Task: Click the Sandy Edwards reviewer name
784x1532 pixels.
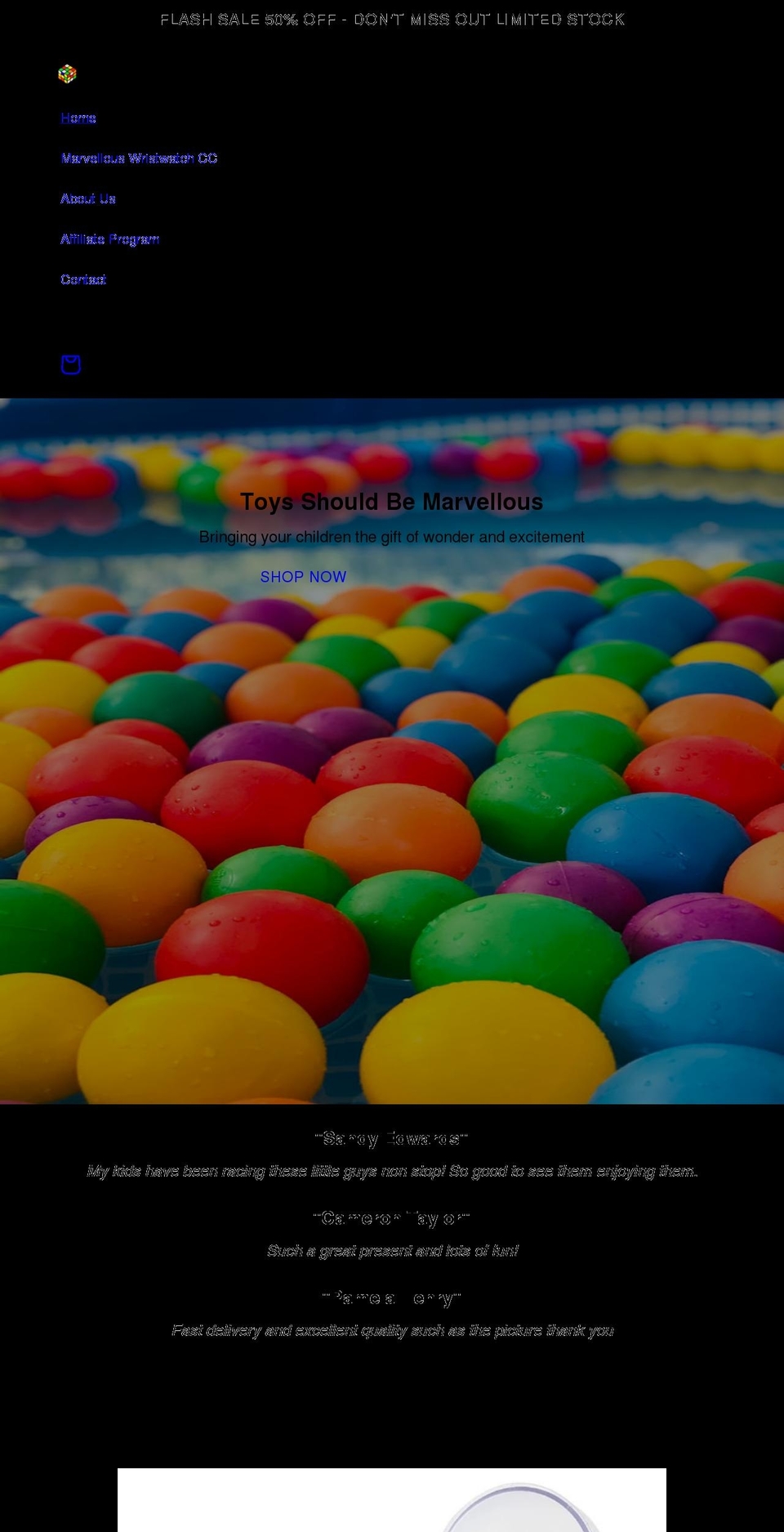Action: coord(392,1138)
